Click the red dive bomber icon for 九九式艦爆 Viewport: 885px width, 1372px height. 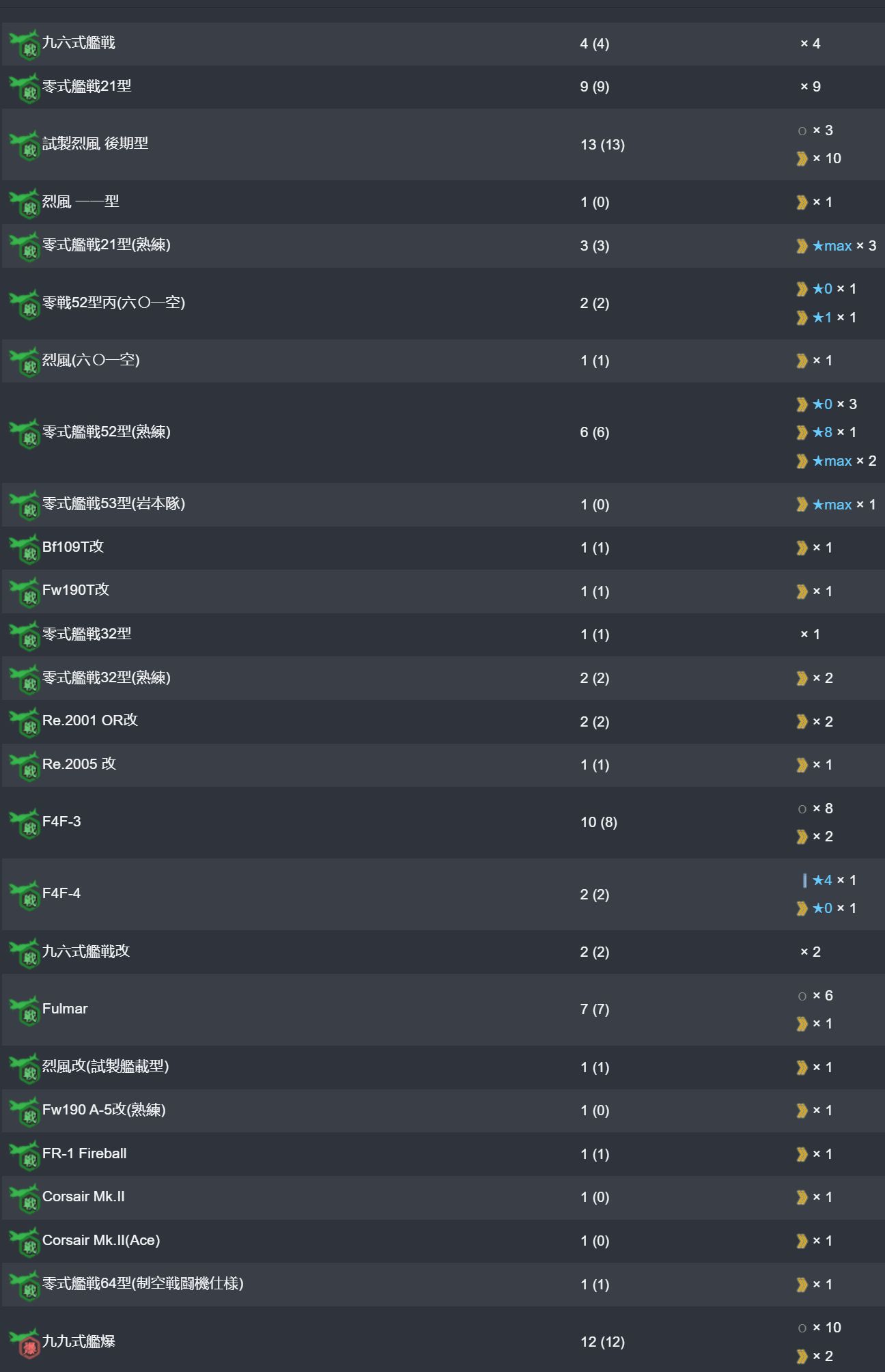25,1343
